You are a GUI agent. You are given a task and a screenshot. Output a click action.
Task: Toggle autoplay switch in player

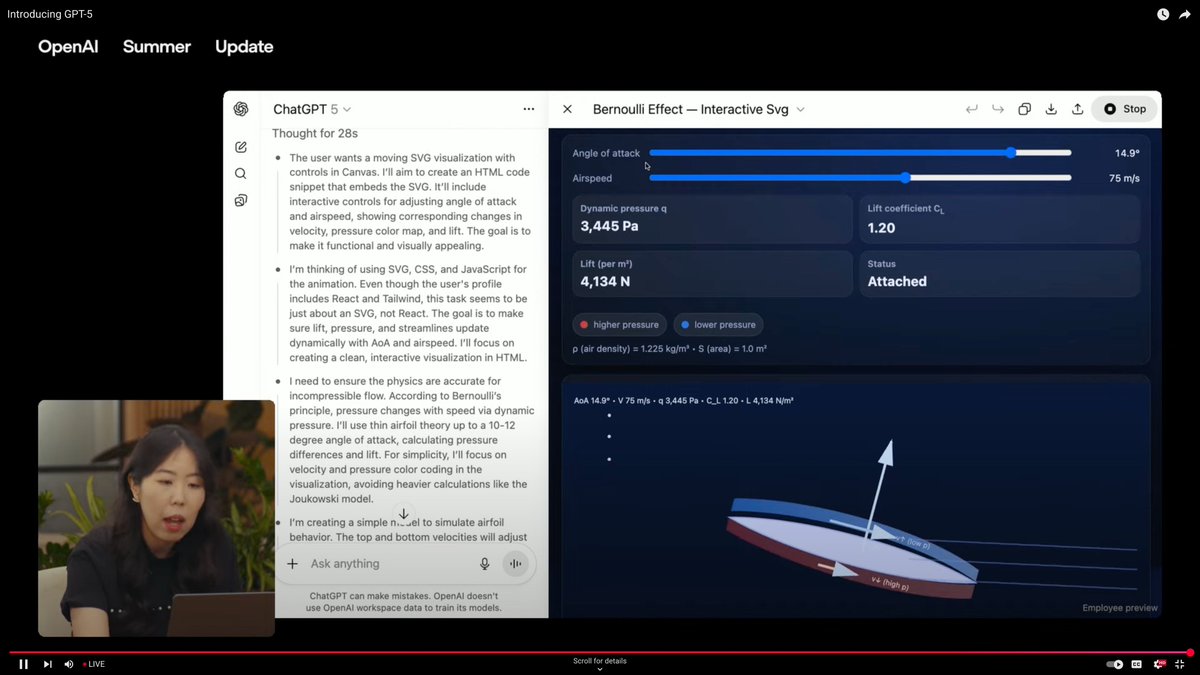(1115, 664)
